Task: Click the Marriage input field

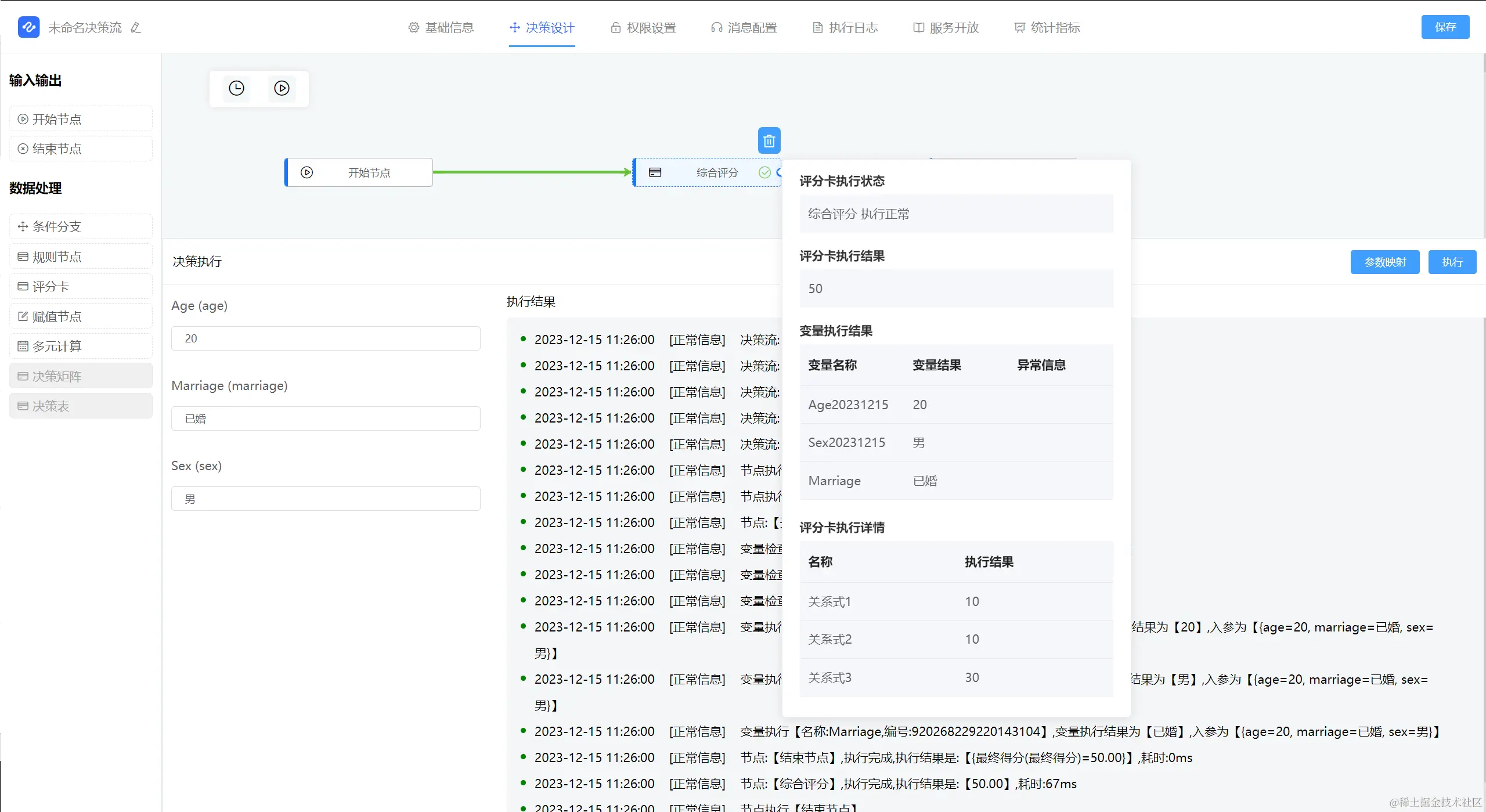Action: (x=326, y=418)
